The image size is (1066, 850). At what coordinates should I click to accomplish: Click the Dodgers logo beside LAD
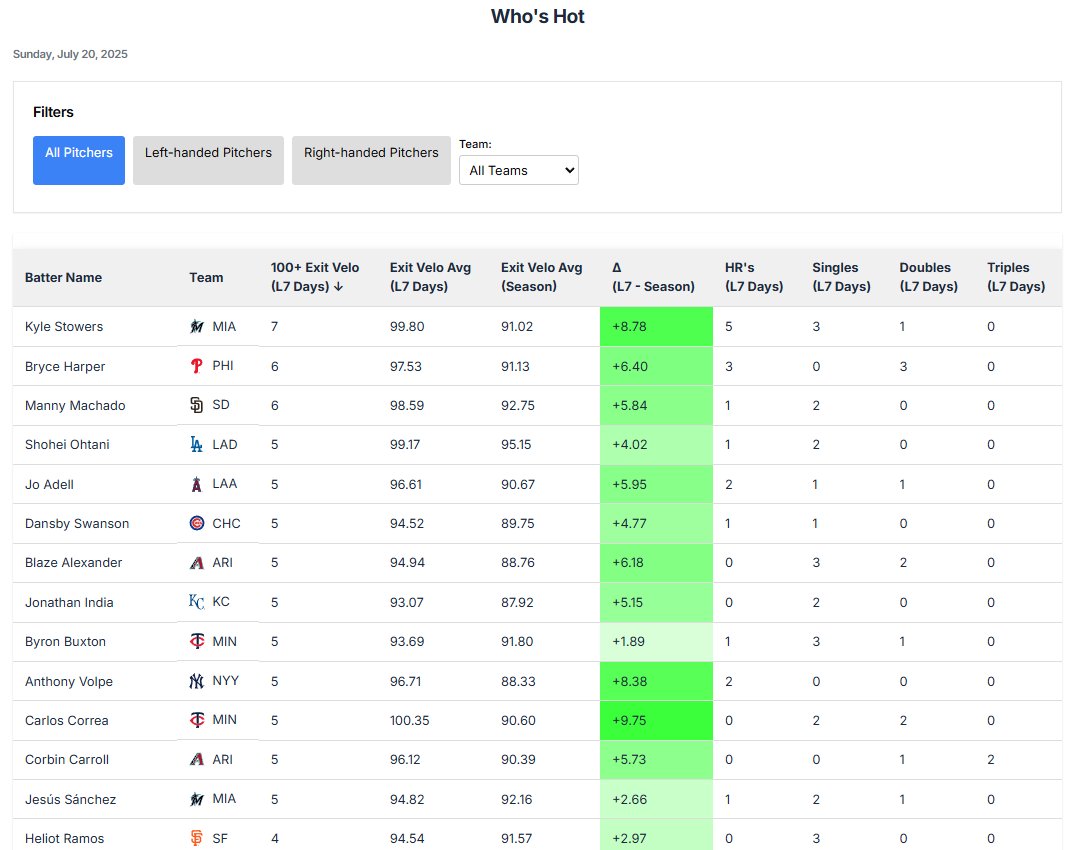tap(196, 445)
